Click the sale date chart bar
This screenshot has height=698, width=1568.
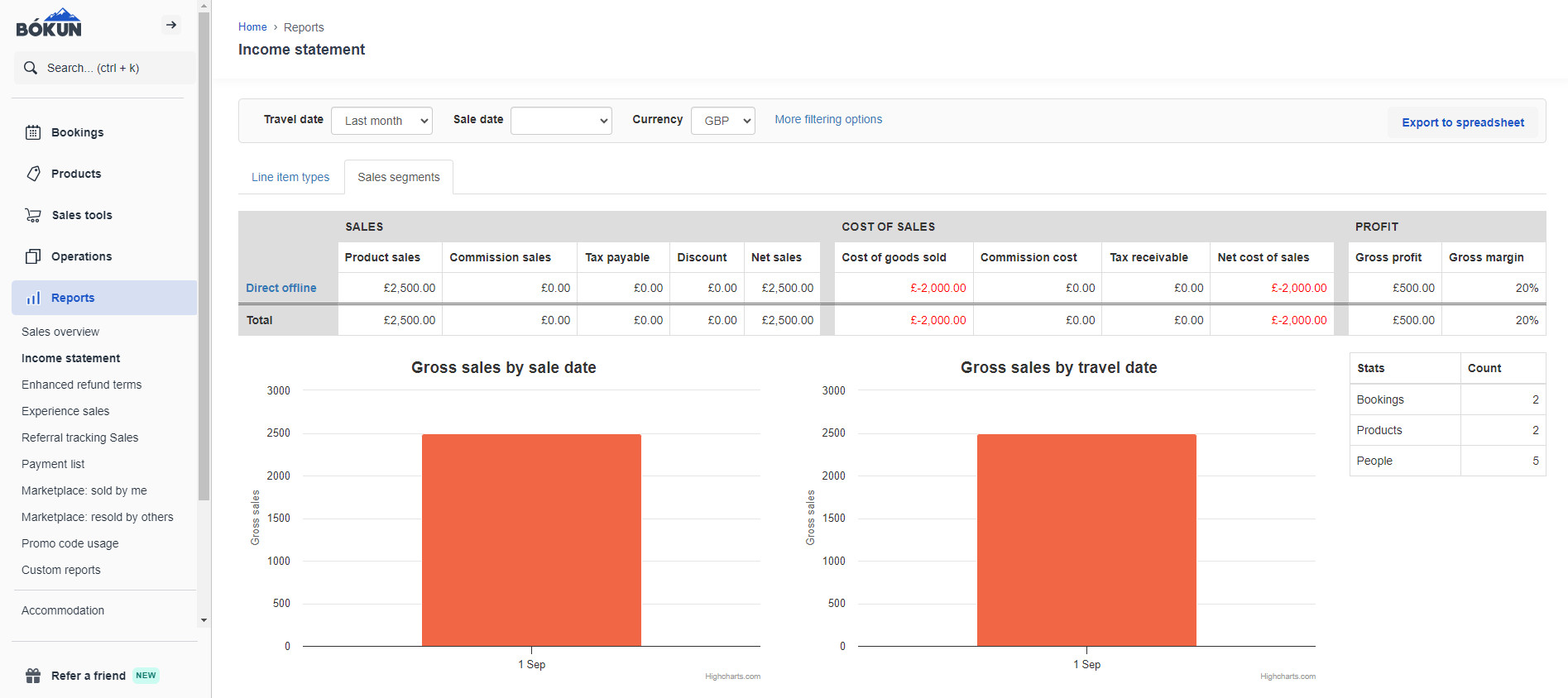[531, 539]
